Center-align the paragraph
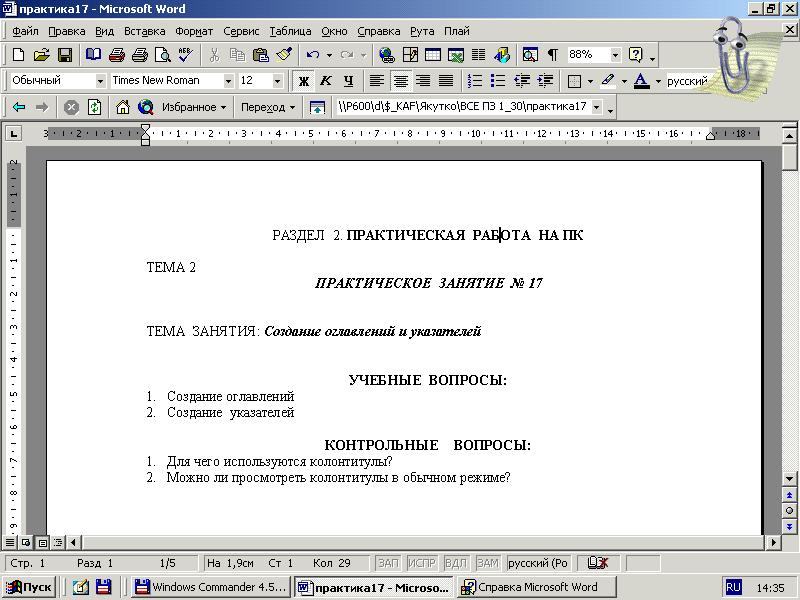This screenshot has width=800, height=600. (401, 81)
